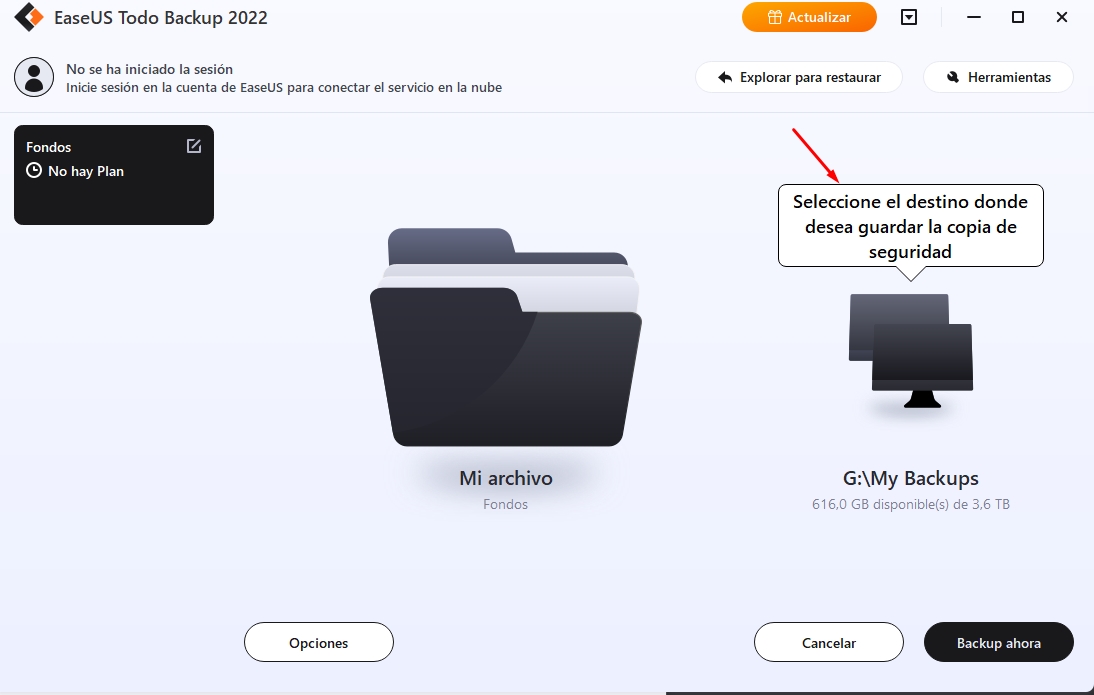This screenshot has height=695, width=1094.
Task: Click Explorar para restaurar button
Action: coord(799,77)
